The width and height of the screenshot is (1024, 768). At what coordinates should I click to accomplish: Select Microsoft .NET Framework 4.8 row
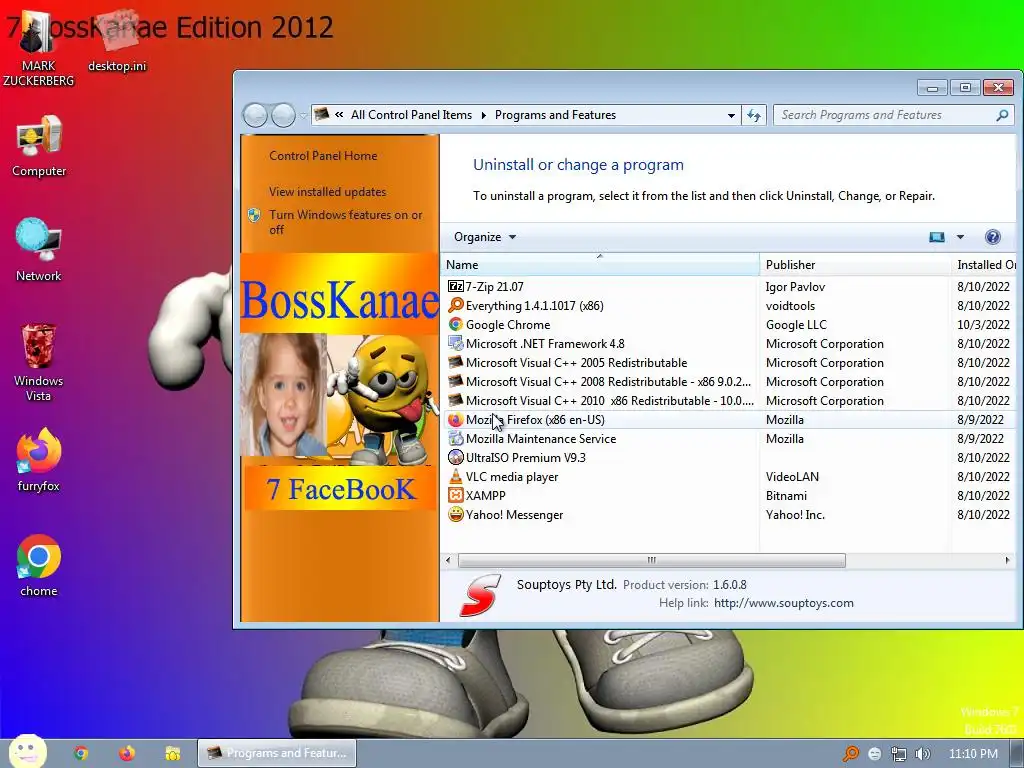(x=729, y=344)
